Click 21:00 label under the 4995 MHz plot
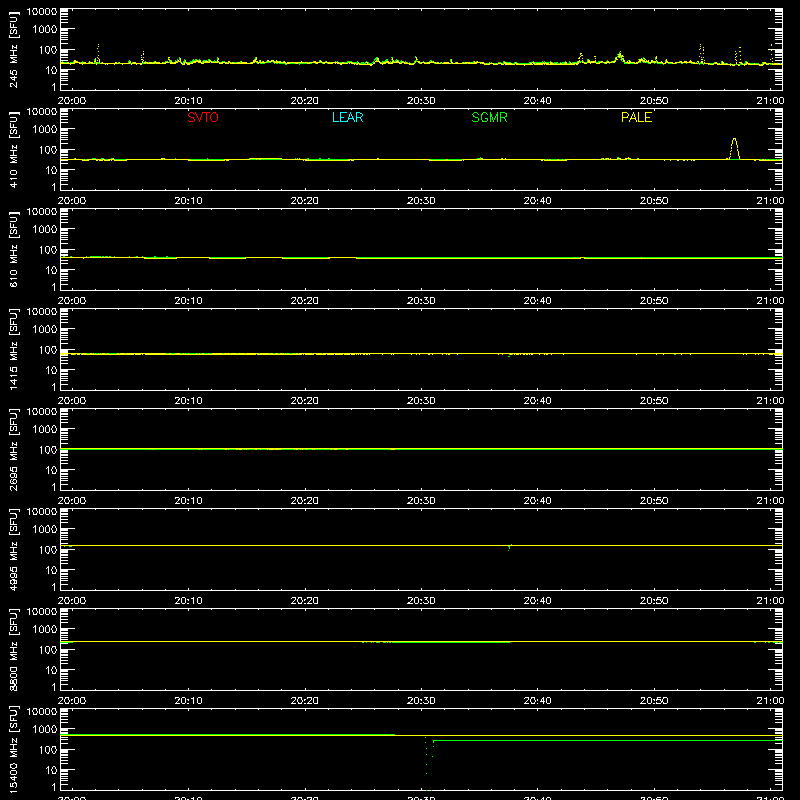Screen dimensions: 800x800 click(770, 601)
